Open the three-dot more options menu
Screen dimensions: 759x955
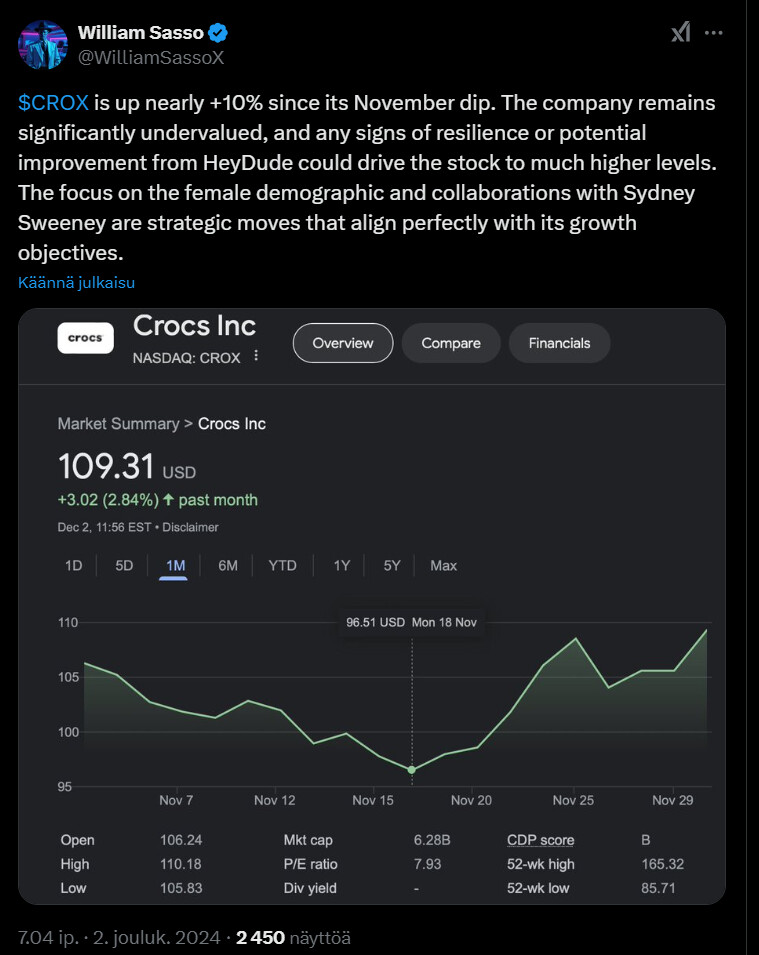coord(713,33)
